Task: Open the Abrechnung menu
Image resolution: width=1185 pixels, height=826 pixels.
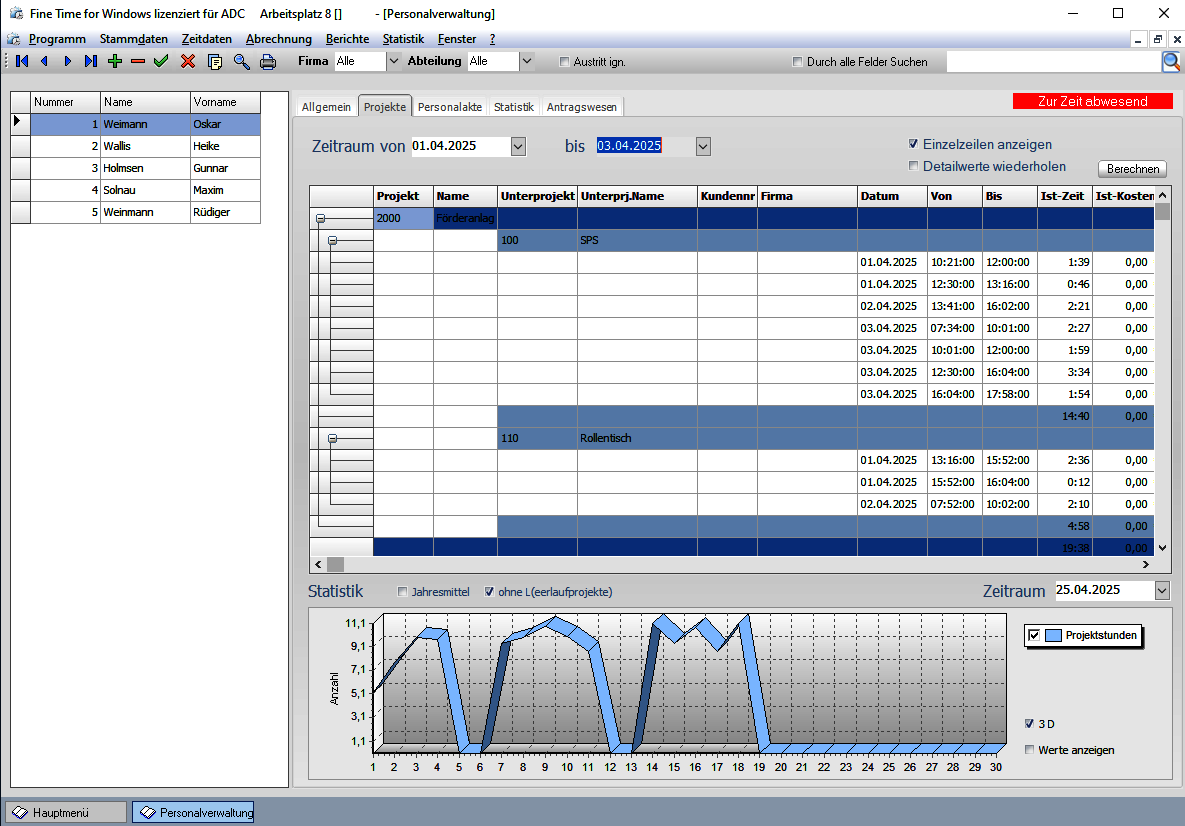Action: (279, 39)
